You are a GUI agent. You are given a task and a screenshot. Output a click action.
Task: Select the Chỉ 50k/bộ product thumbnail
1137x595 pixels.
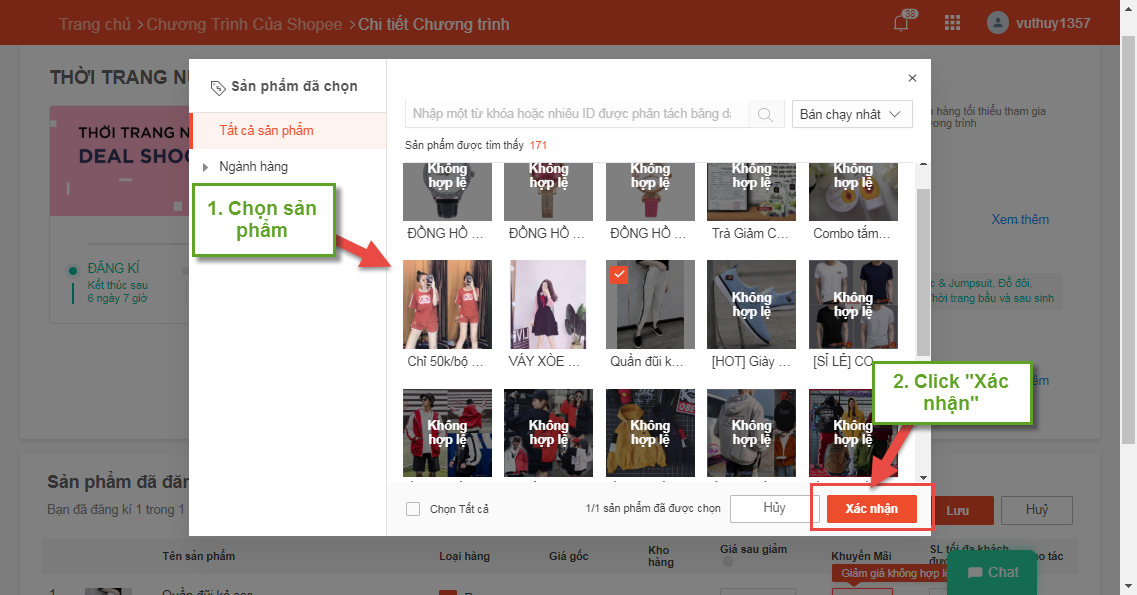pyautogui.click(x=447, y=304)
